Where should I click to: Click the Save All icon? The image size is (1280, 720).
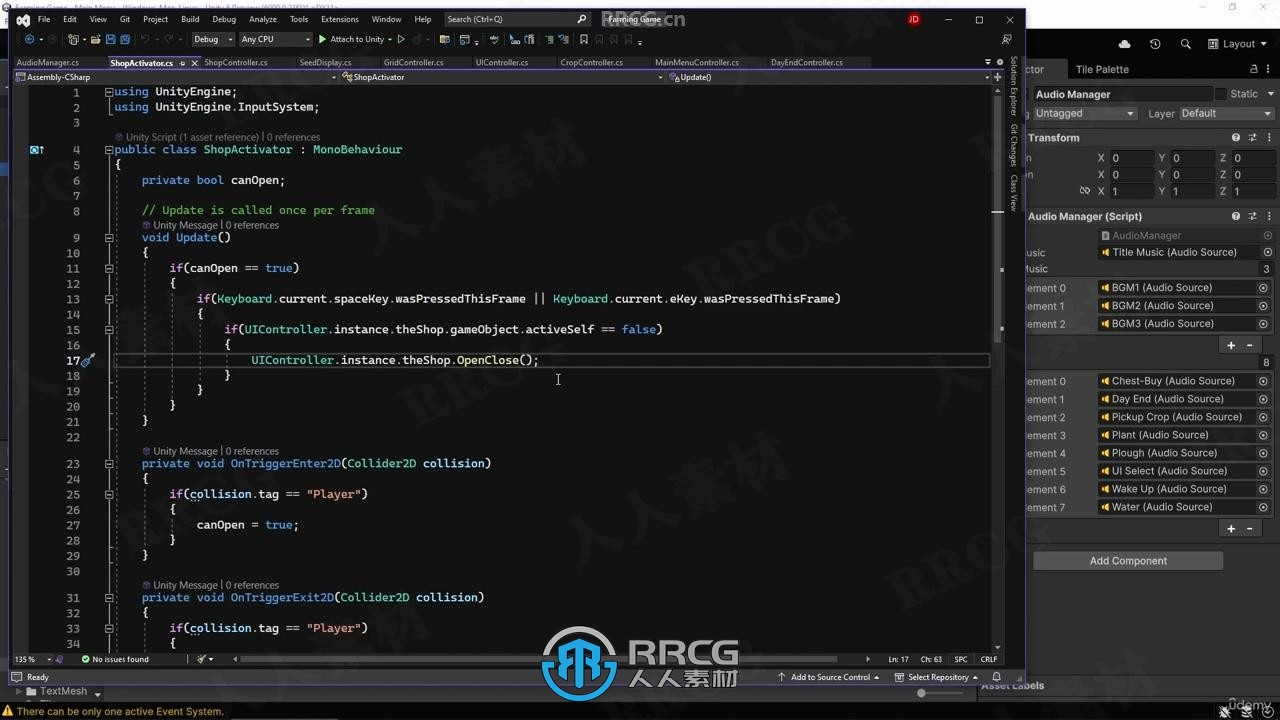coord(124,39)
